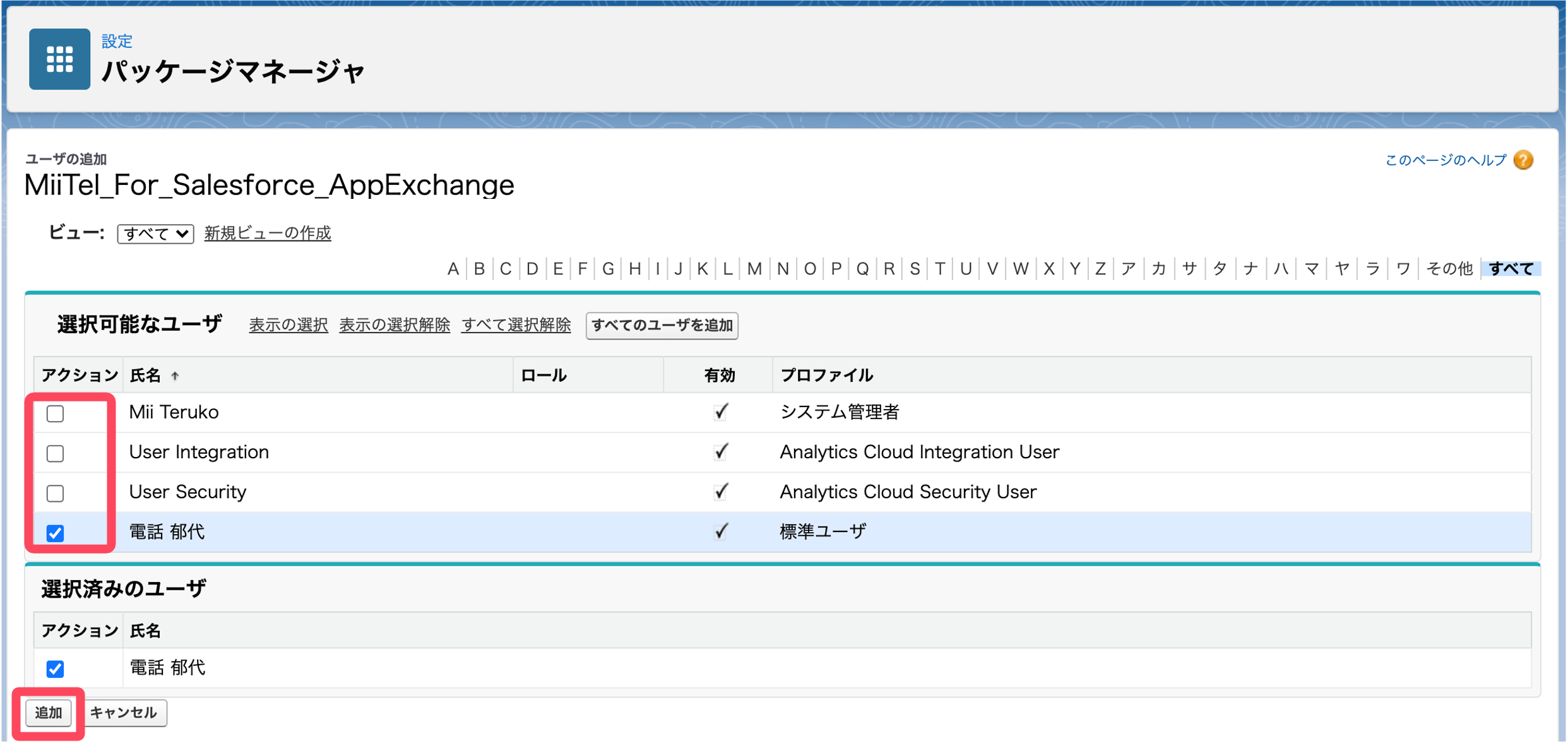Filter users by letter T
The height and width of the screenshot is (743, 1568).
(940, 269)
